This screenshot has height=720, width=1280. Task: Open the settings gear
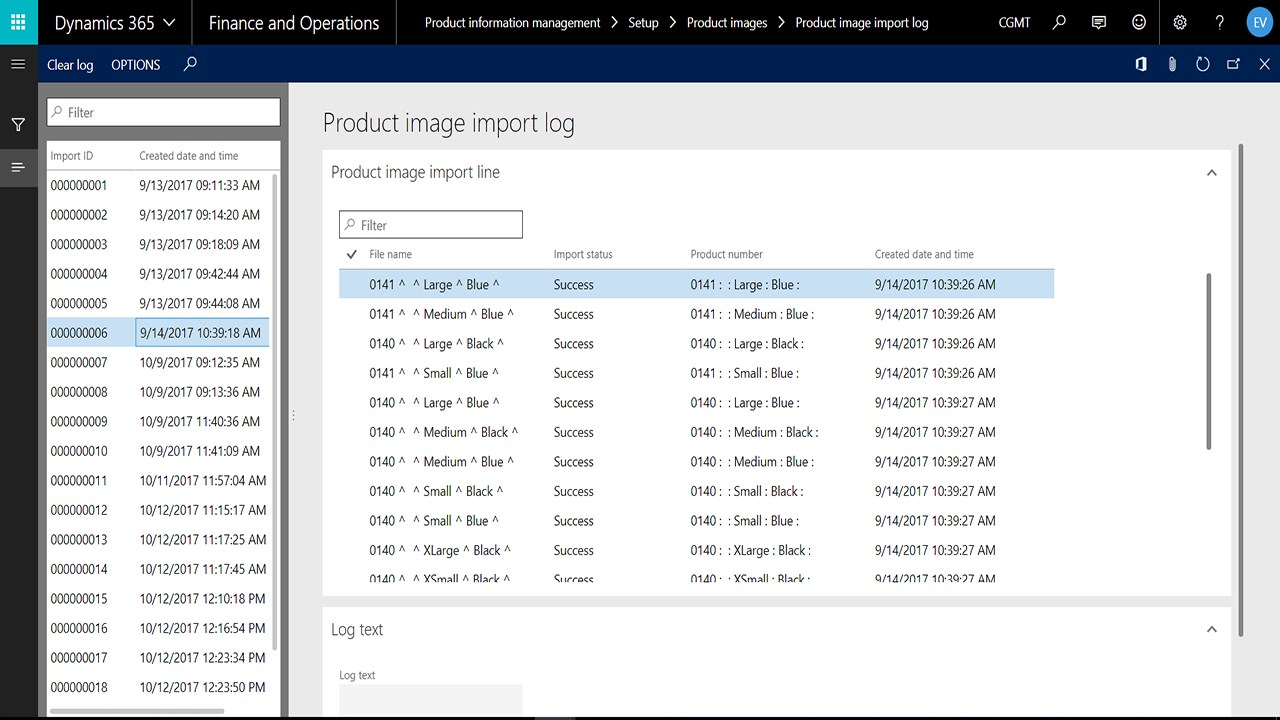(1180, 22)
